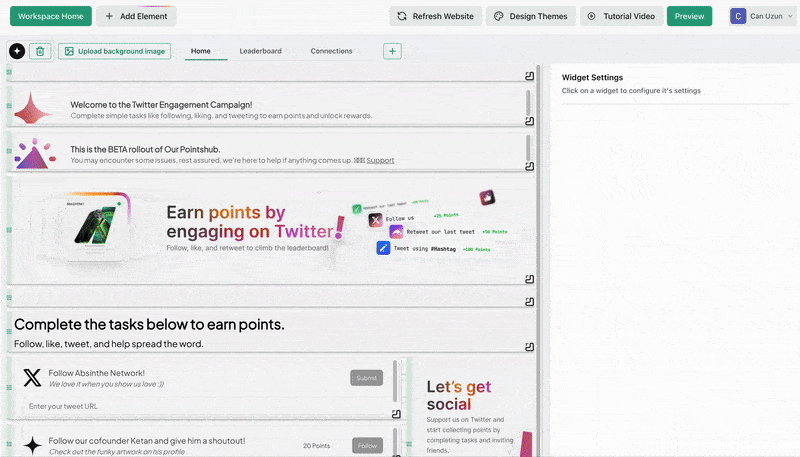Open the Add Element menu
Screen dimensions: 800x457
click(x=136, y=16)
